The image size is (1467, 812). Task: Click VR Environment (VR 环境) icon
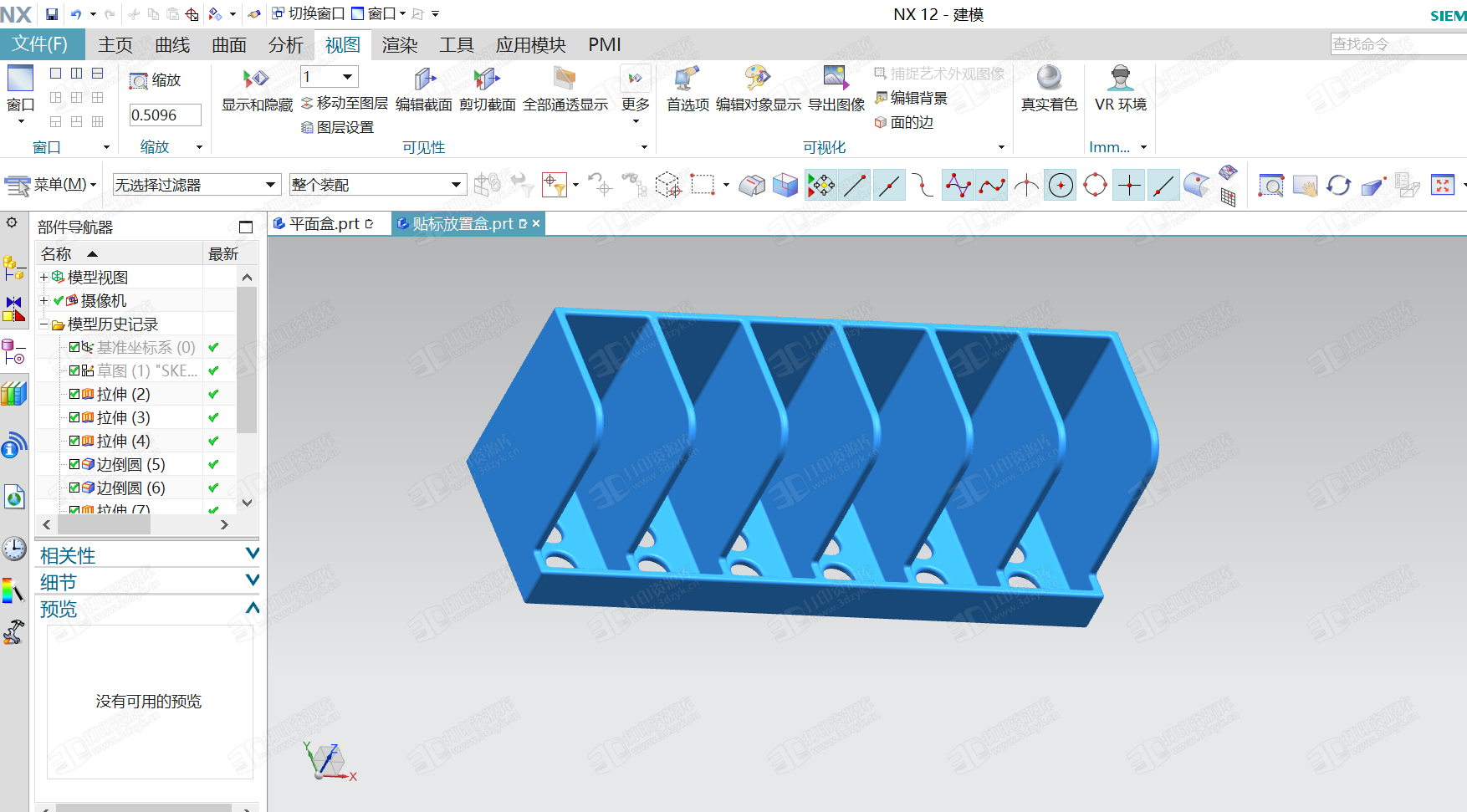(1121, 79)
